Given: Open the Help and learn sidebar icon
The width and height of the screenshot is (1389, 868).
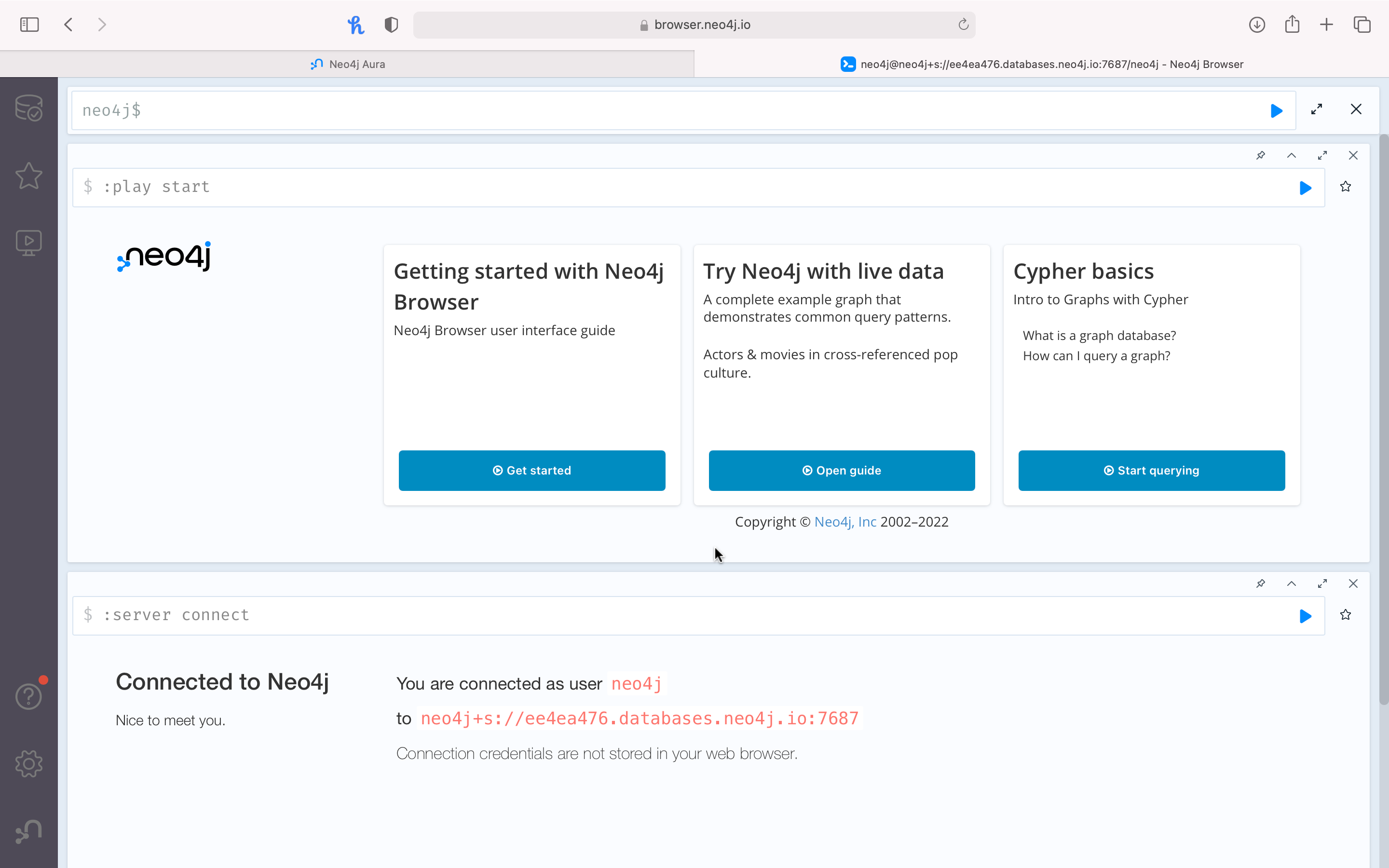Looking at the screenshot, I should [29, 696].
